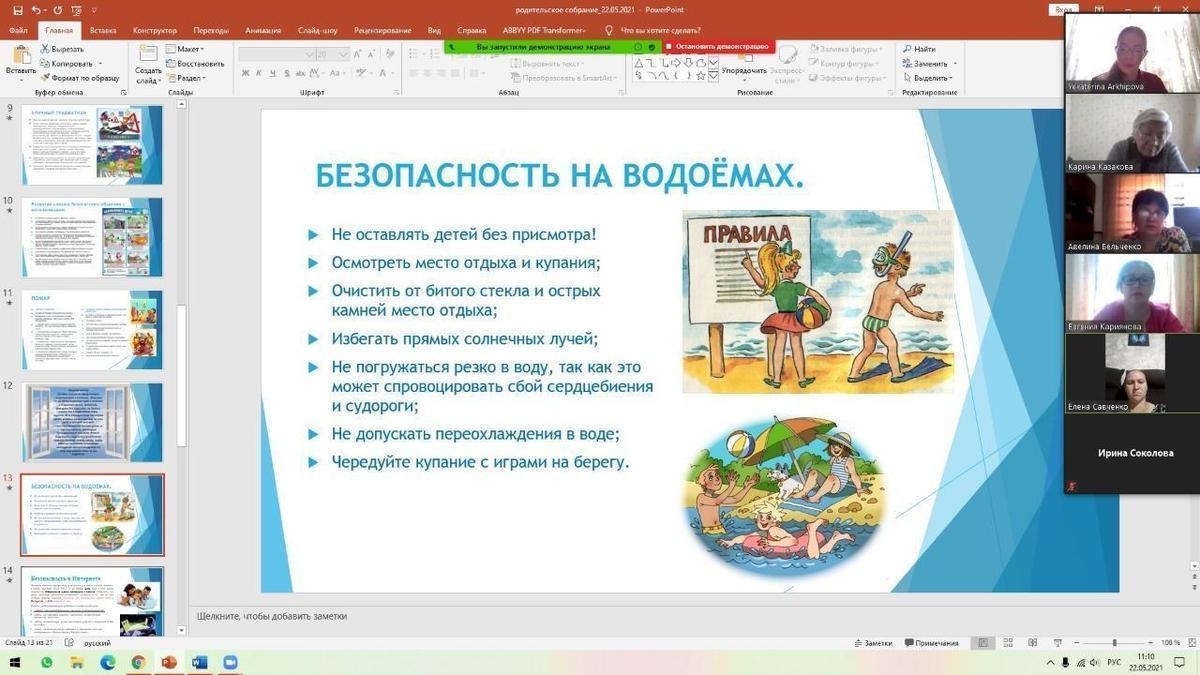1200x675 pixels.
Task: Switch to Normal view in status bar
Action: pyautogui.click(x=983, y=643)
